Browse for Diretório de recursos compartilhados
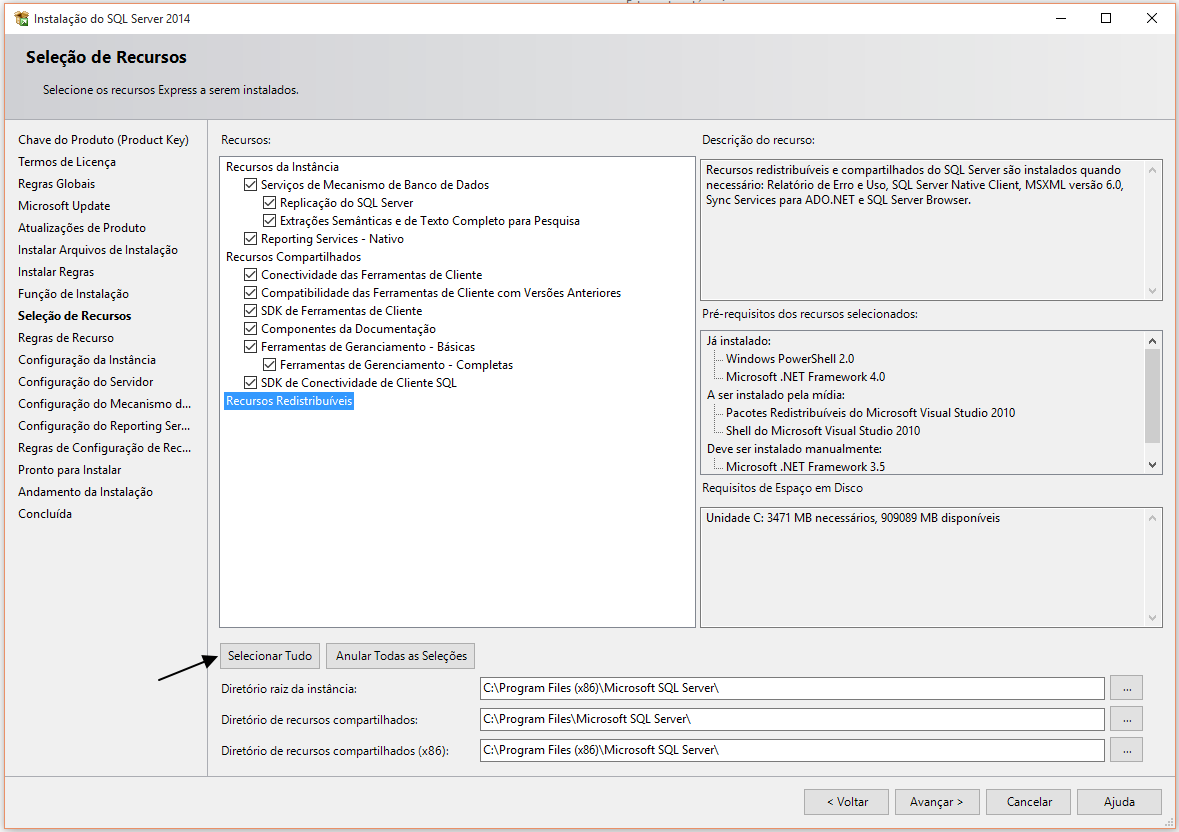This screenshot has width=1179, height=832. pyautogui.click(x=1126, y=719)
